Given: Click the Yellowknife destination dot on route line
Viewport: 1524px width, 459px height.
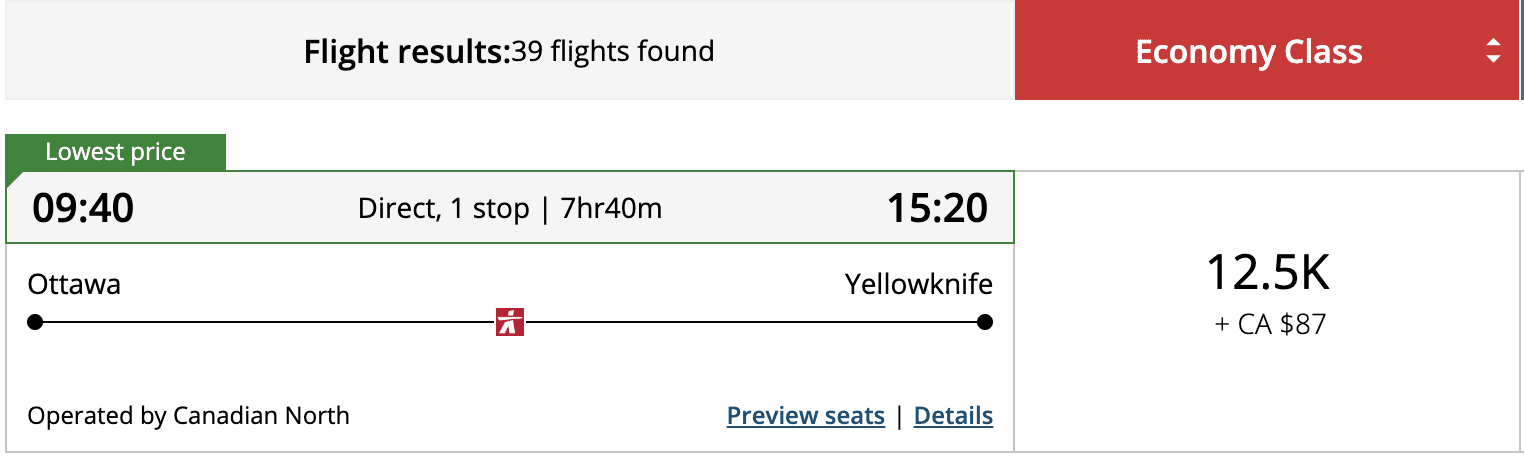Looking at the screenshot, I should (x=985, y=322).
